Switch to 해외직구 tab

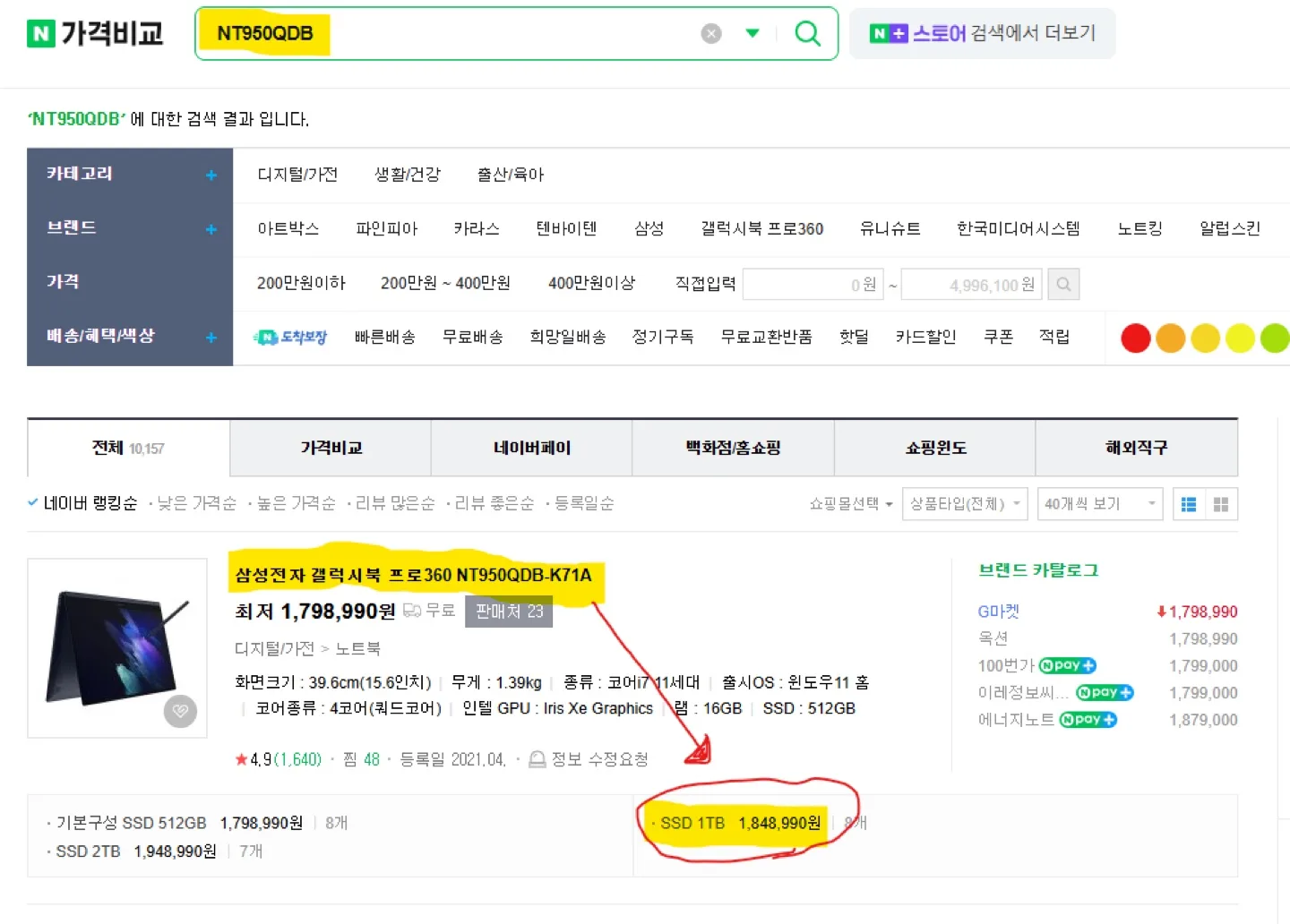pyautogui.click(x=1137, y=448)
